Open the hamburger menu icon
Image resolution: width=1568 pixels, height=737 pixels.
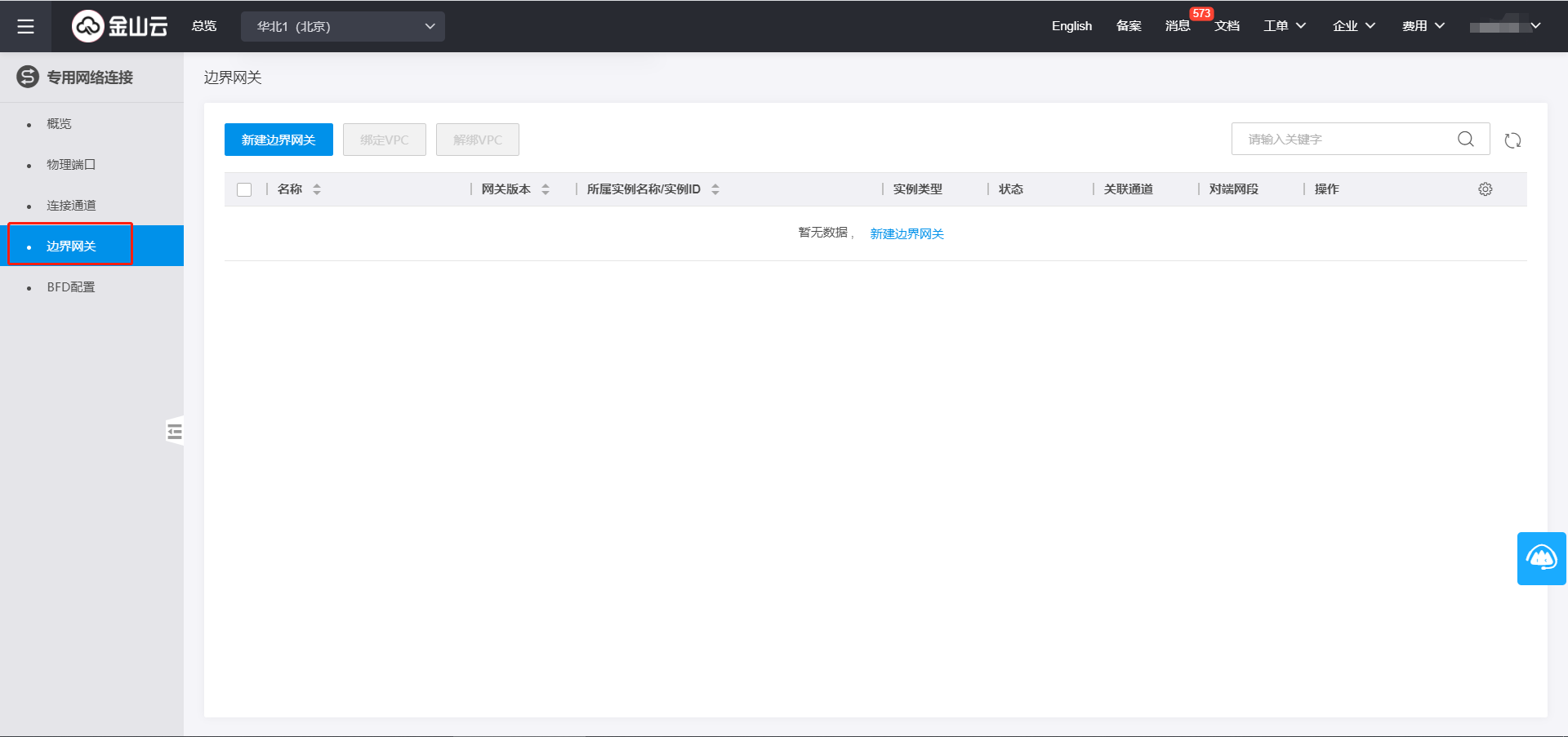pos(25,26)
